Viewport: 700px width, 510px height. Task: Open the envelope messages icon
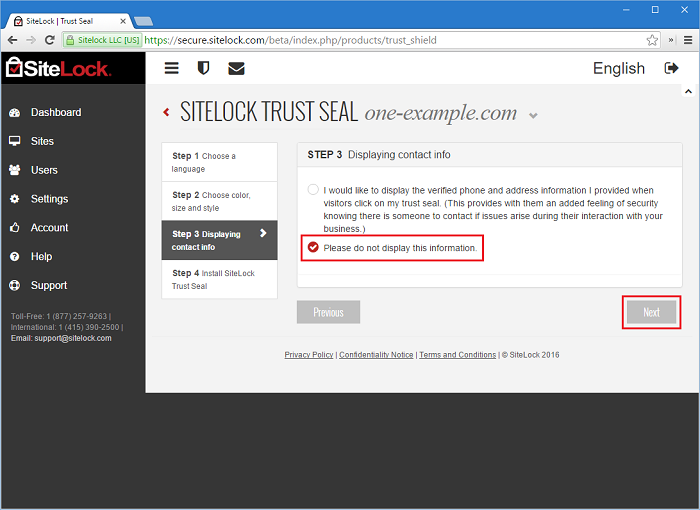(x=236, y=68)
